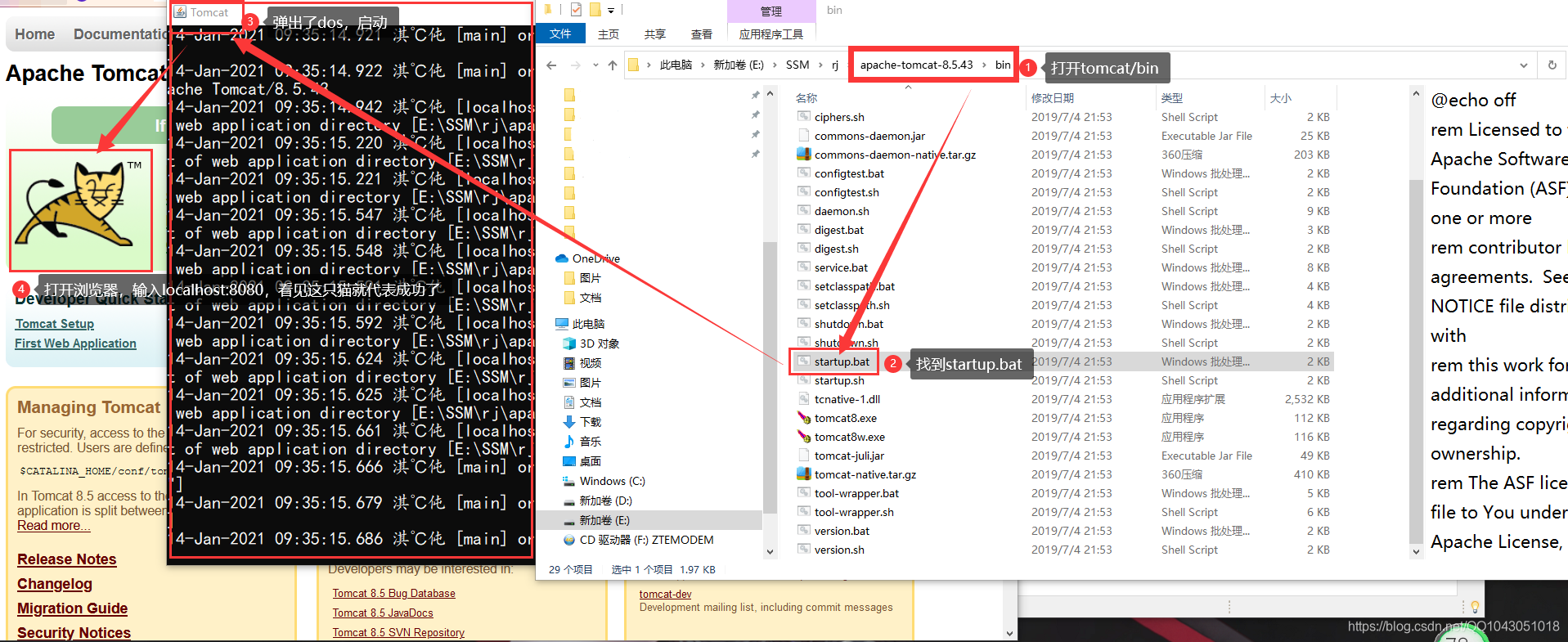
Task: Select digest.bat file name
Action: [839, 230]
